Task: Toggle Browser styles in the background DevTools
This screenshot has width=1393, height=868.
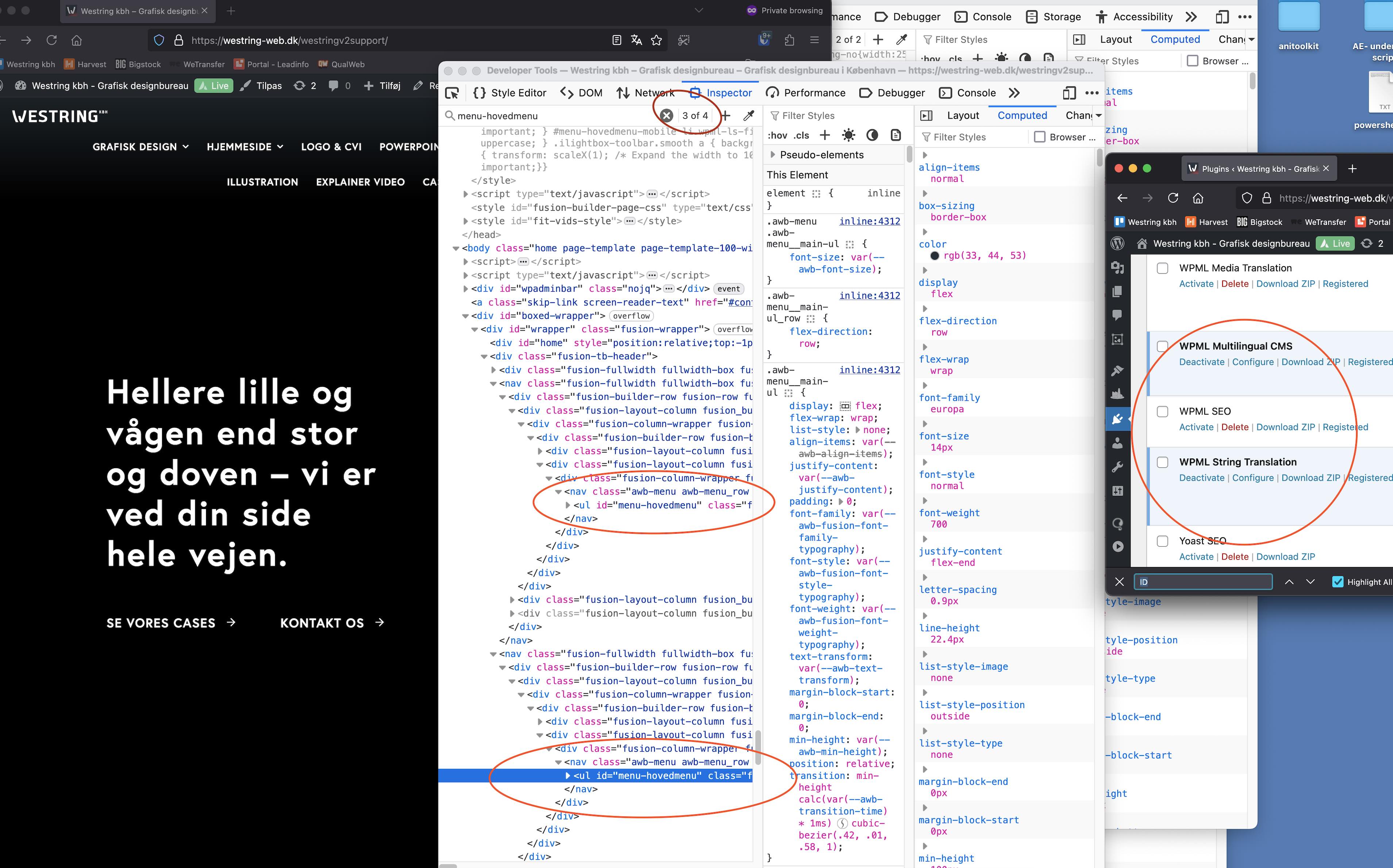Action: click(x=1192, y=61)
